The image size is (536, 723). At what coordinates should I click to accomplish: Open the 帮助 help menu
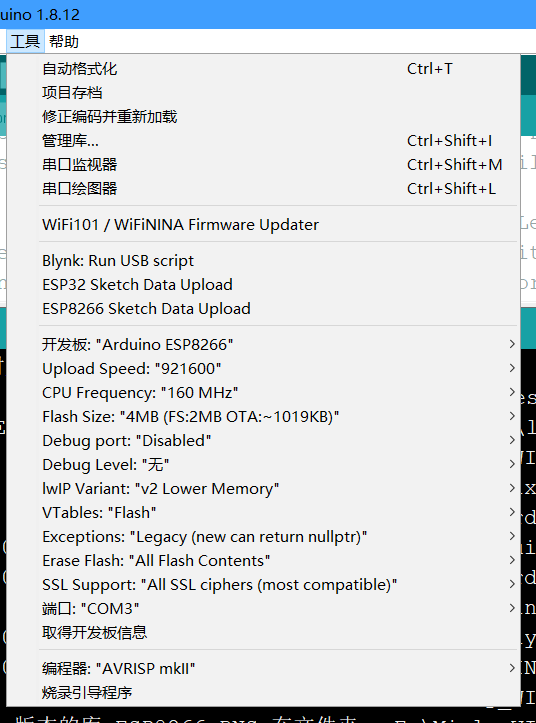64,42
